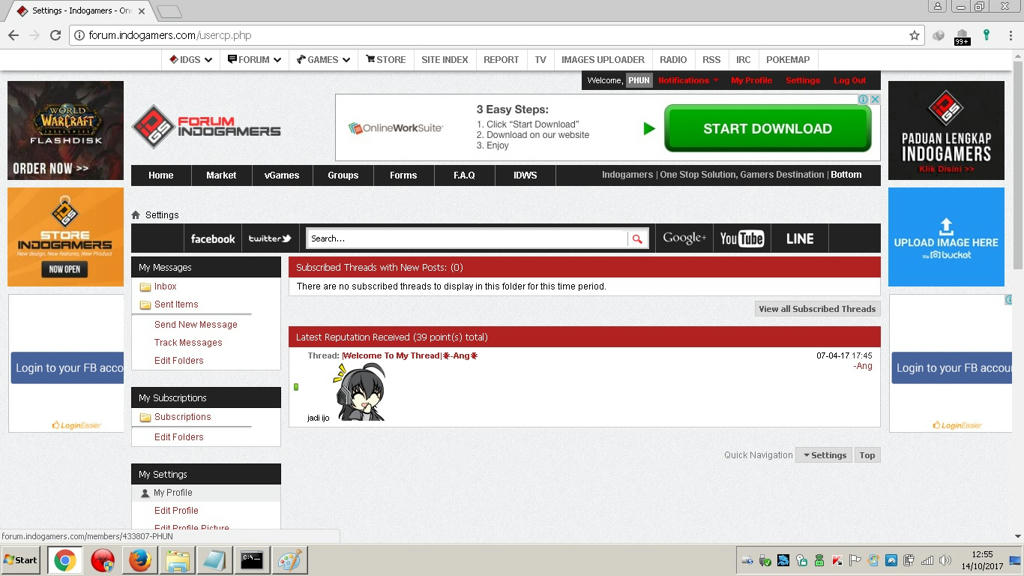Click the PHUN username in welcome bar
Screen dimensions: 1024x576
point(639,80)
